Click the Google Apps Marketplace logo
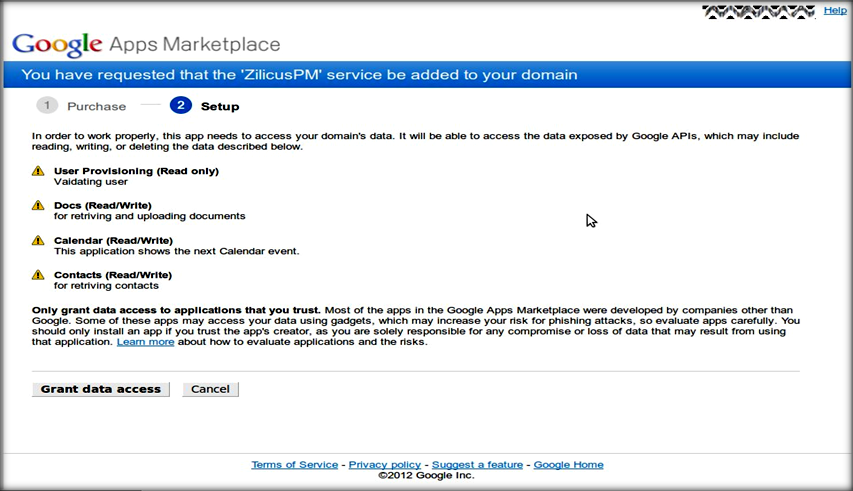 pos(146,45)
